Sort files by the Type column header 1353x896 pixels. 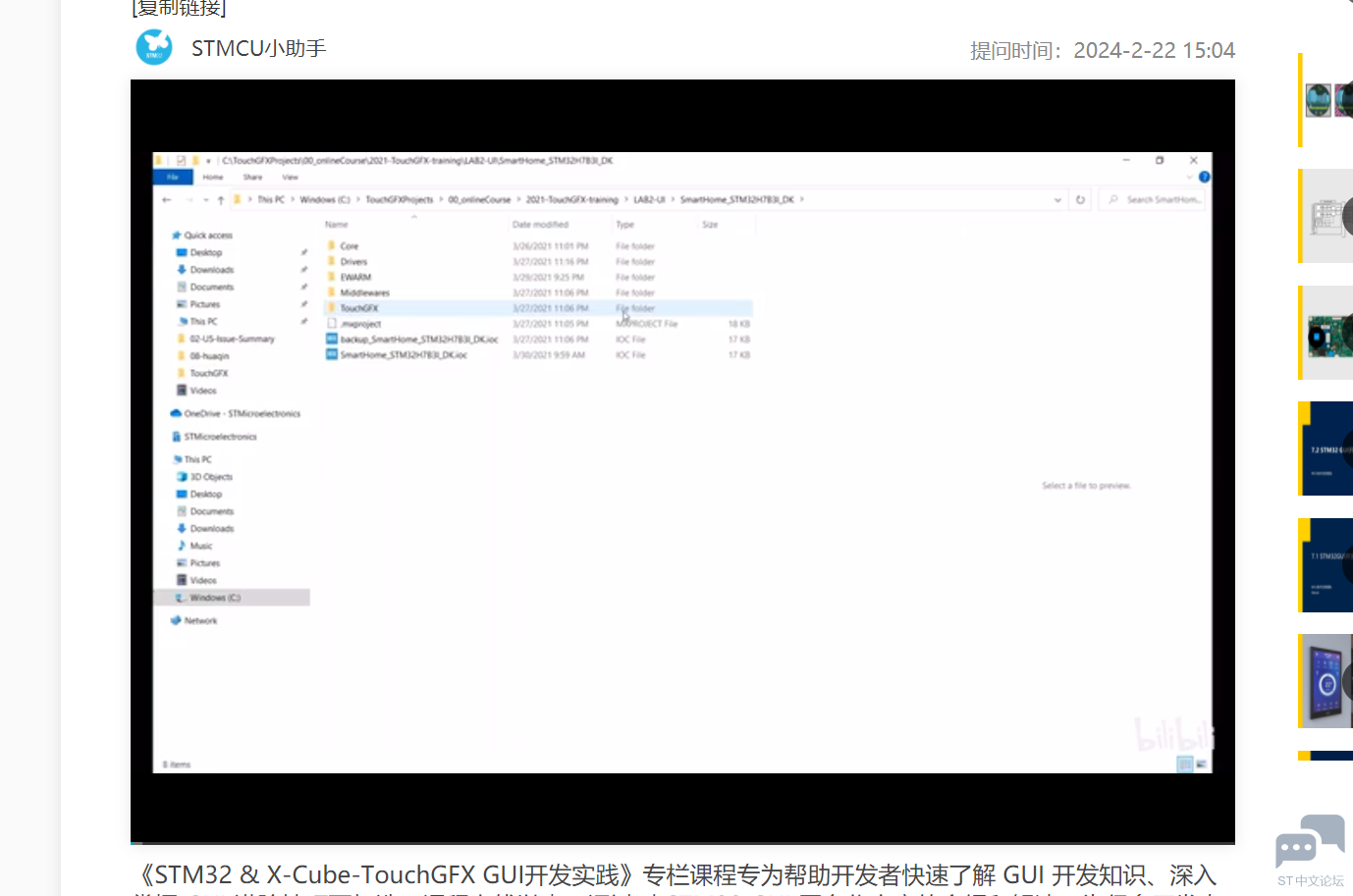(625, 225)
